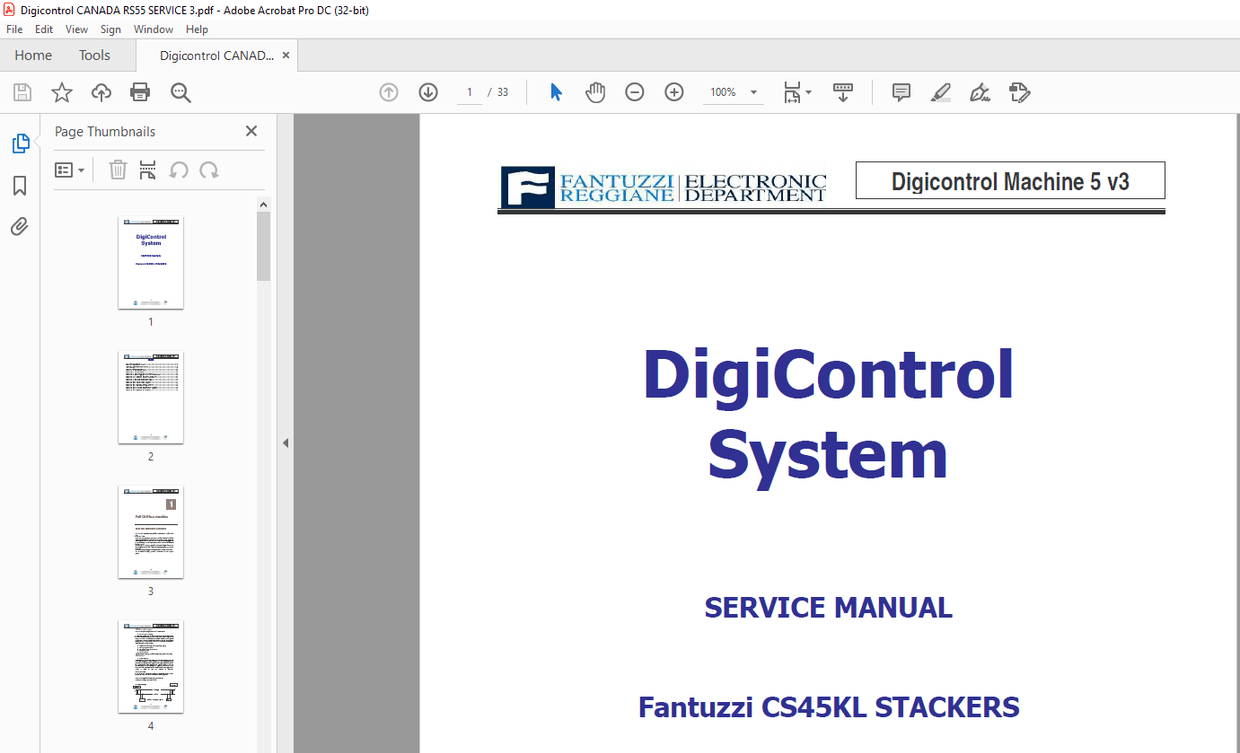Viewport: 1240px width, 753px height.
Task: Go to the next page
Action: [428, 92]
